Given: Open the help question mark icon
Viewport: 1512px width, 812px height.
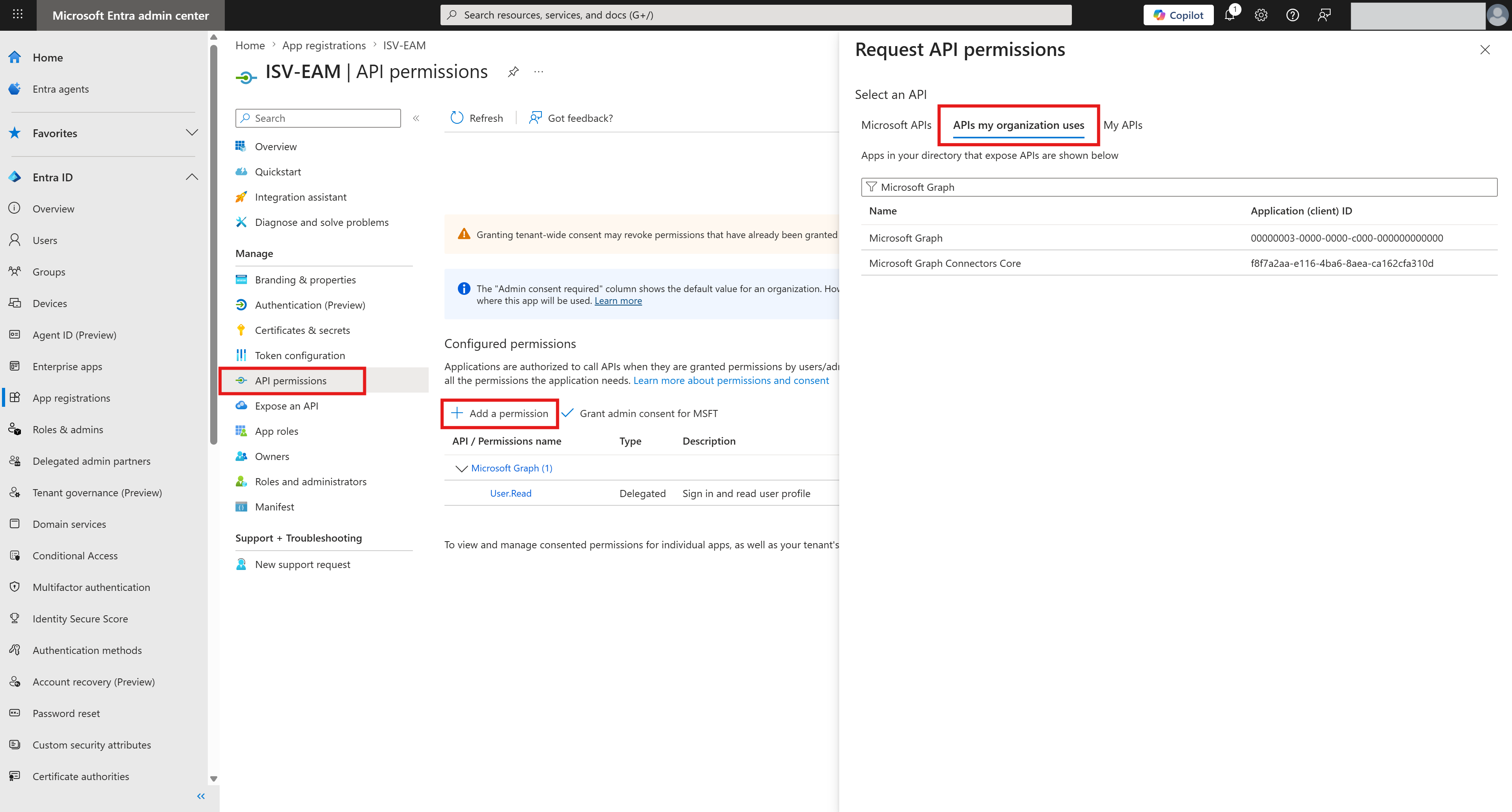Looking at the screenshot, I should click(x=1292, y=15).
